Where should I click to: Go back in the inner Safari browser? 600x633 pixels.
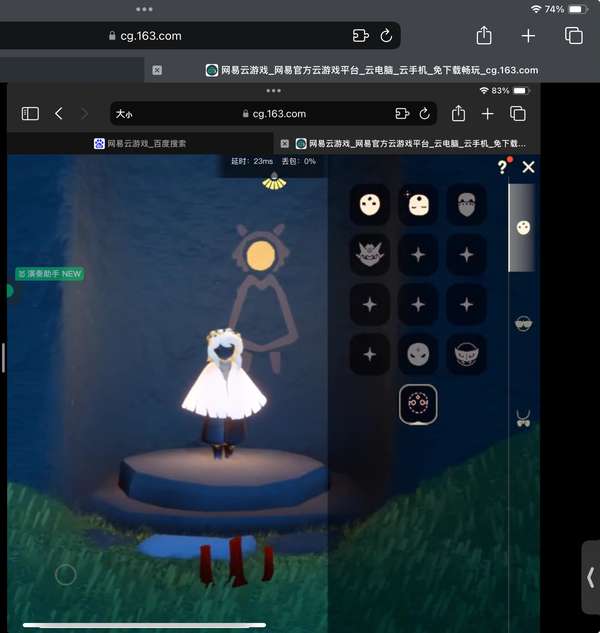pos(59,114)
